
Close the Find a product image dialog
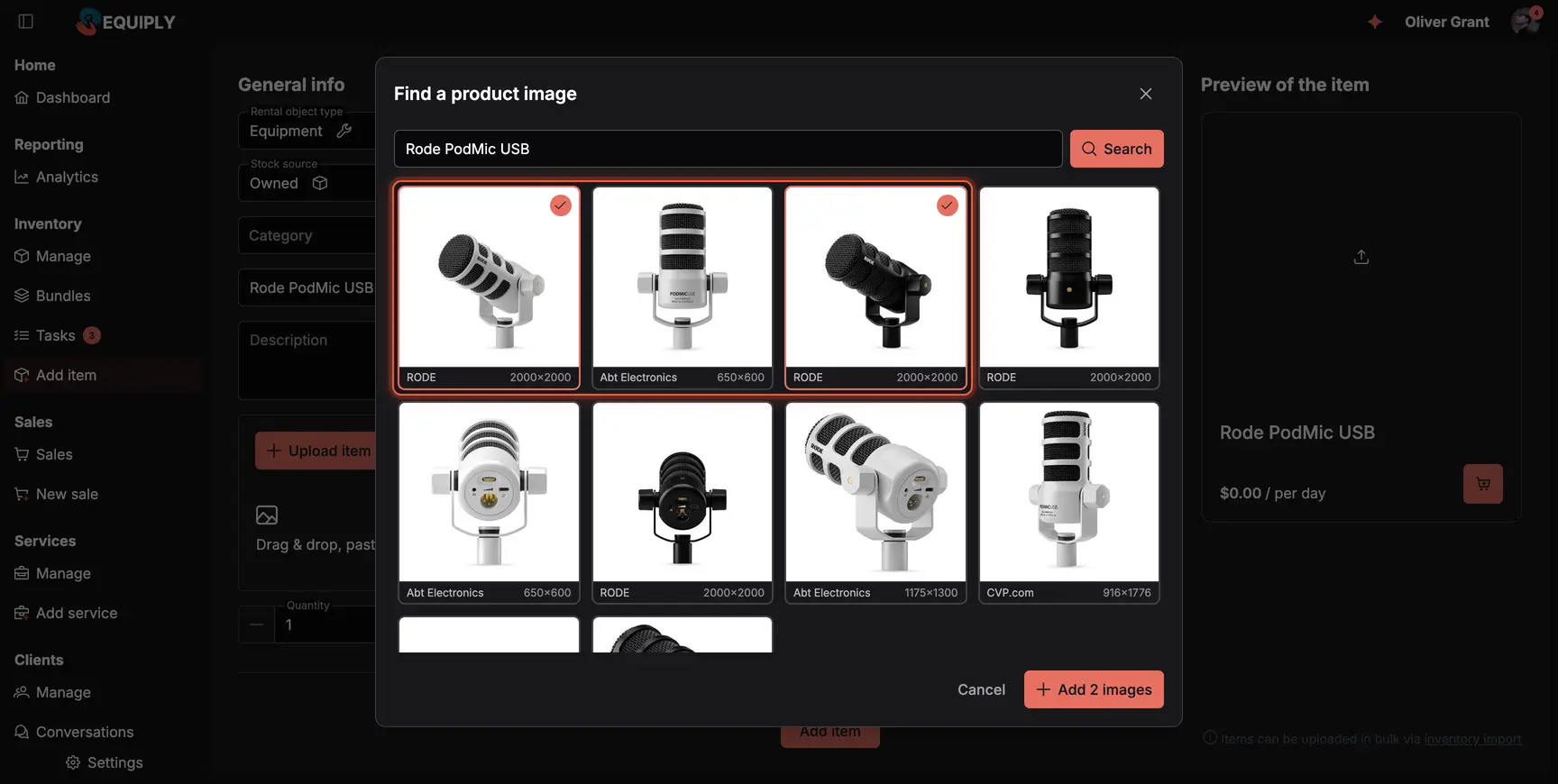(1145, 94)
